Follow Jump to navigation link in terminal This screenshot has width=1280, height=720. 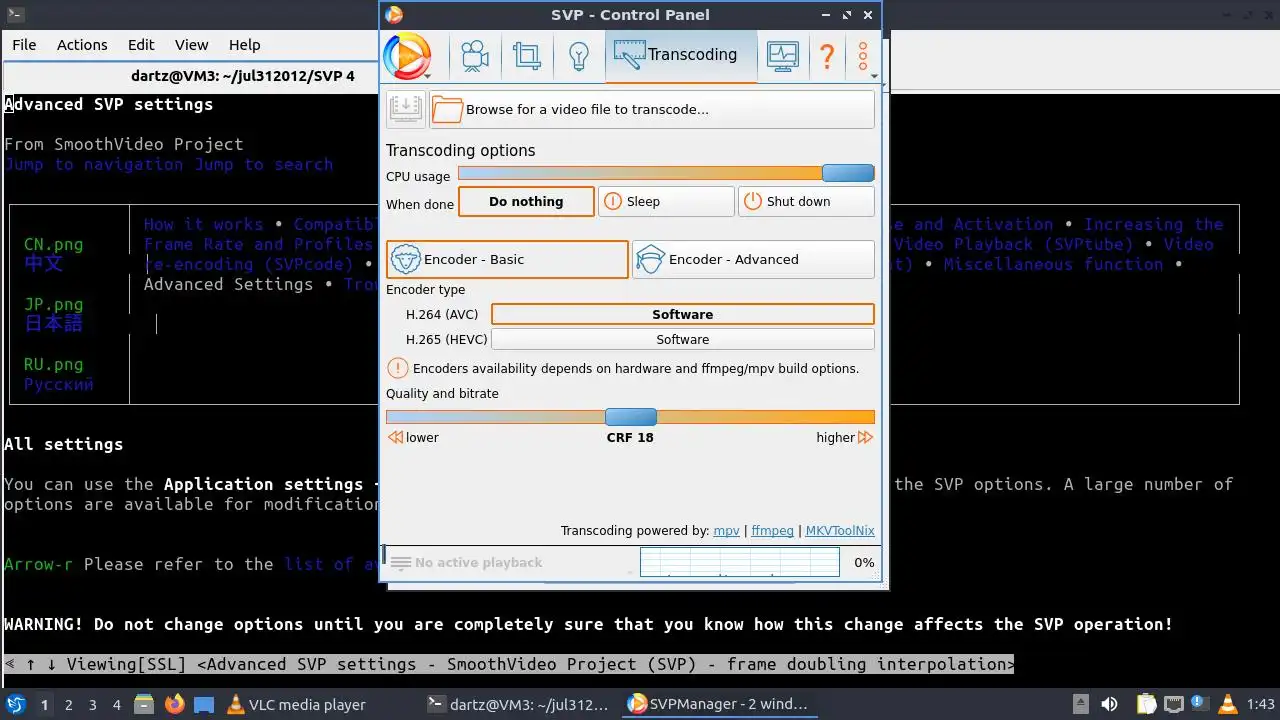click(x=94, y=164)
